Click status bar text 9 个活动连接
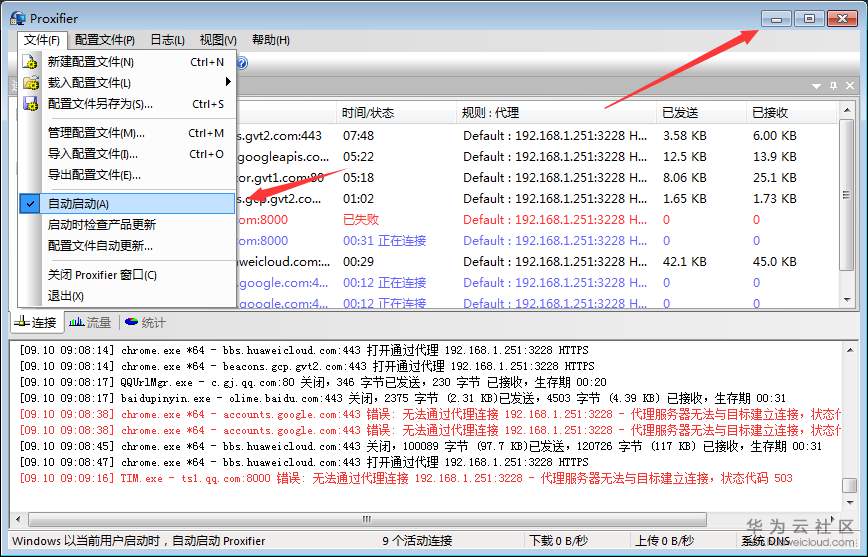The width and height of the screenshot is (868, 557). click(x=417, y=540)
